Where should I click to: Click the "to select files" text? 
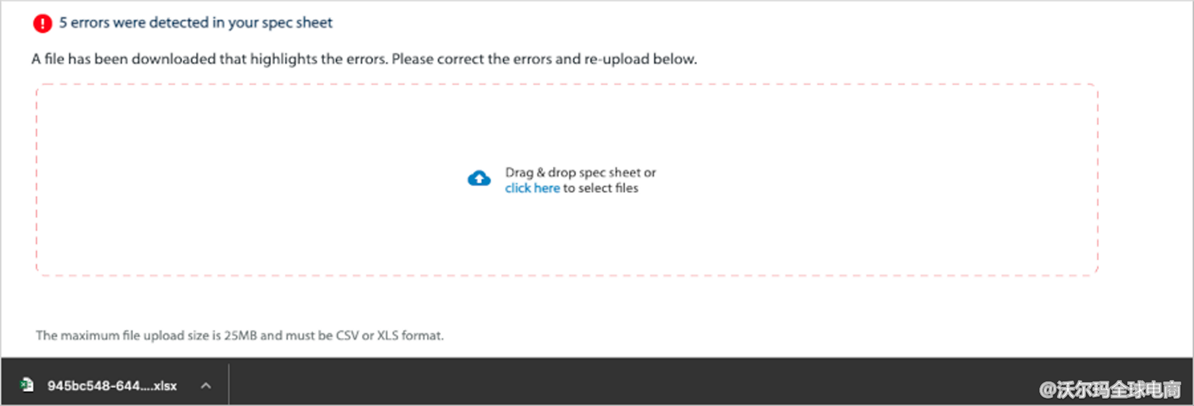click(600, 188)
